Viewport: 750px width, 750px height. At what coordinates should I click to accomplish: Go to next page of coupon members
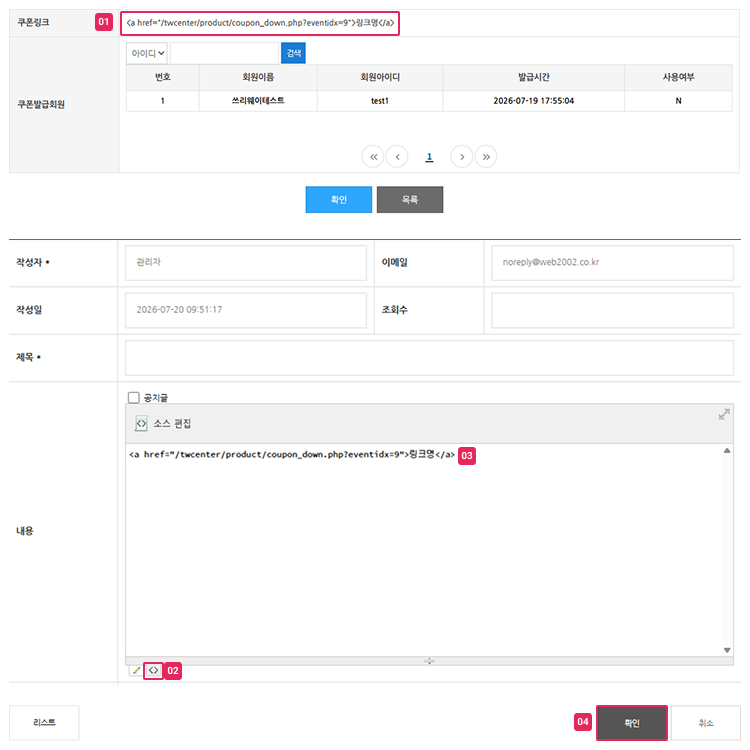coord(462,157)
